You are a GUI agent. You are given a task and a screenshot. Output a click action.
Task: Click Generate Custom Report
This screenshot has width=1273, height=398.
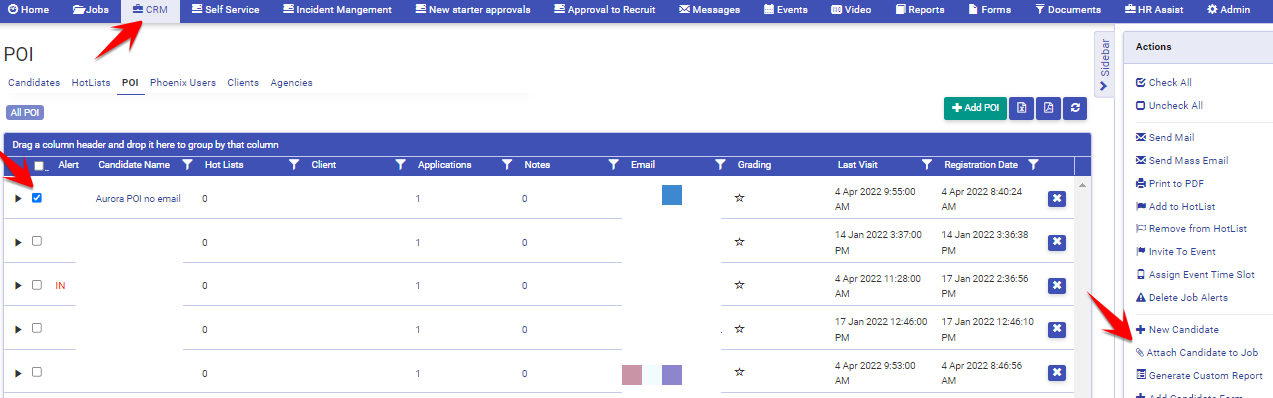coord(1199,375)
